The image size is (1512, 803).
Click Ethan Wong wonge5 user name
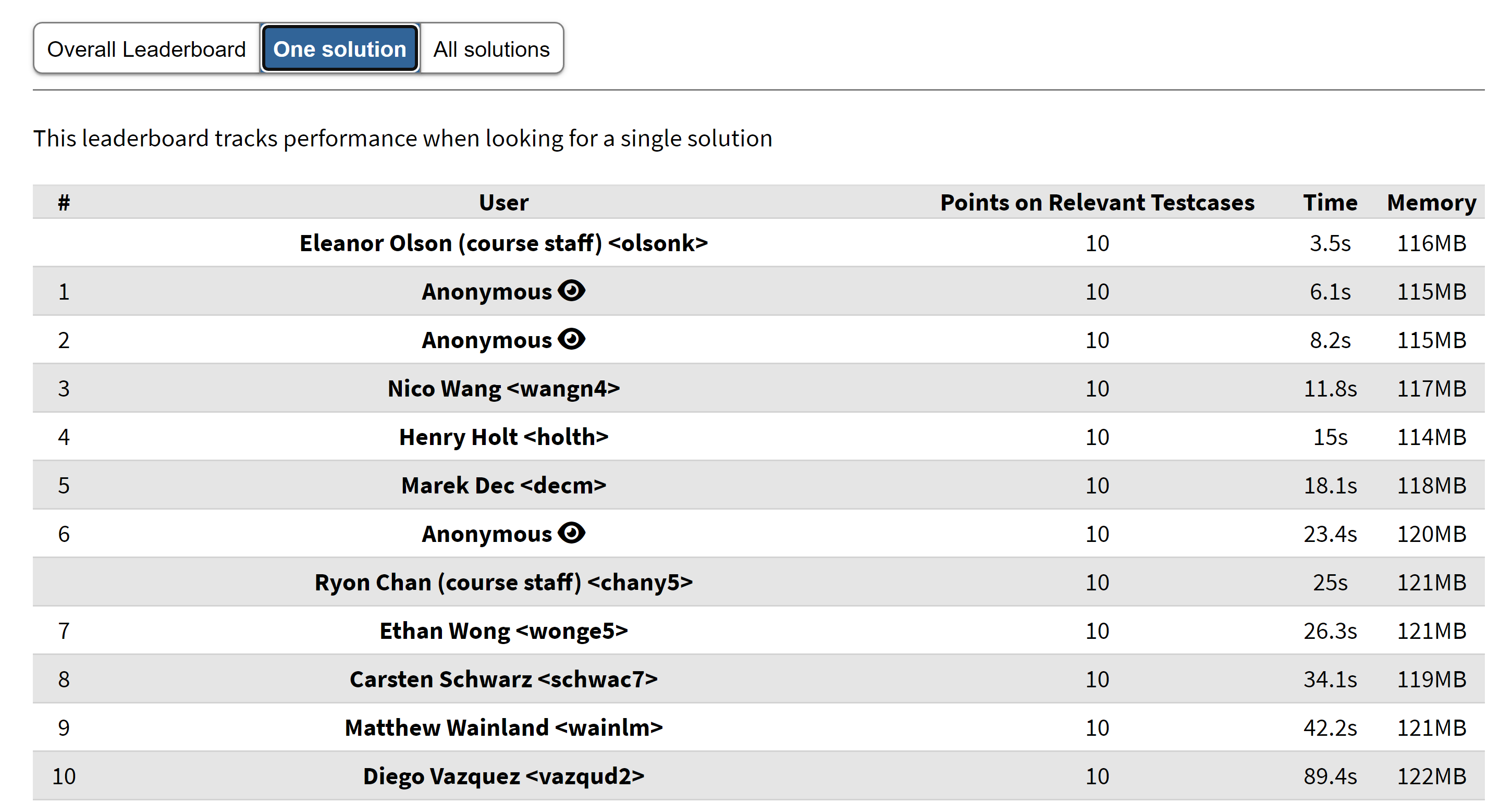503,631
